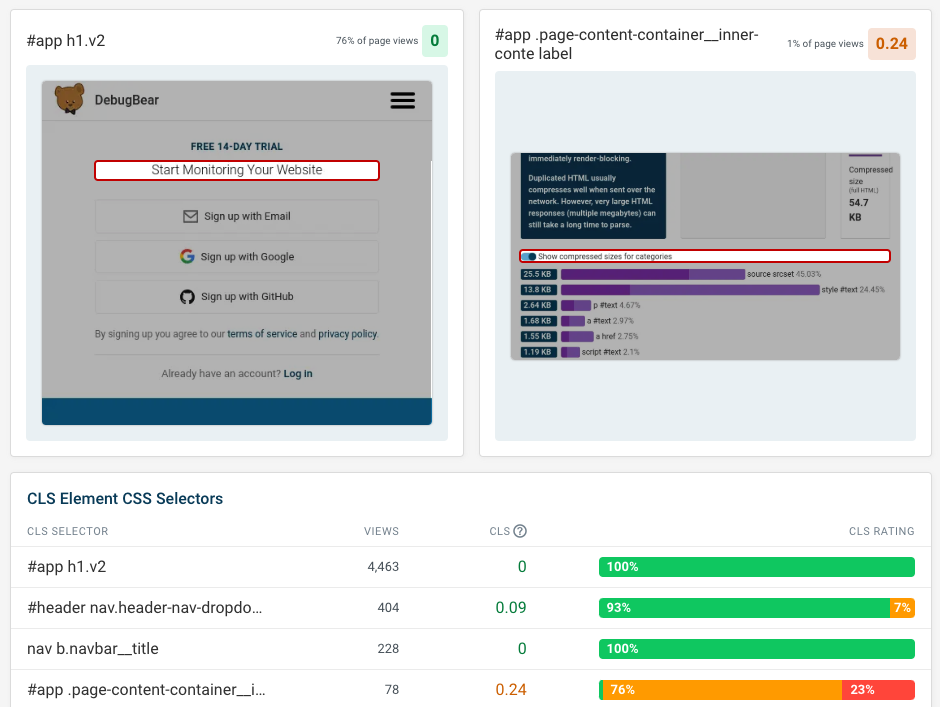Click the CLS help question mark icon

pyautogui.click(x=520, y=531)
